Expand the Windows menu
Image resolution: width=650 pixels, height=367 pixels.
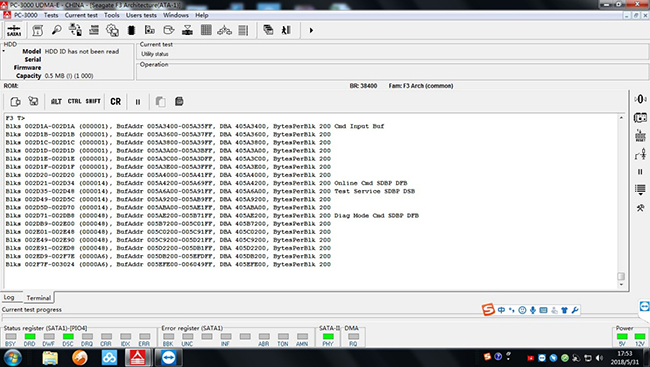point(176,15)
